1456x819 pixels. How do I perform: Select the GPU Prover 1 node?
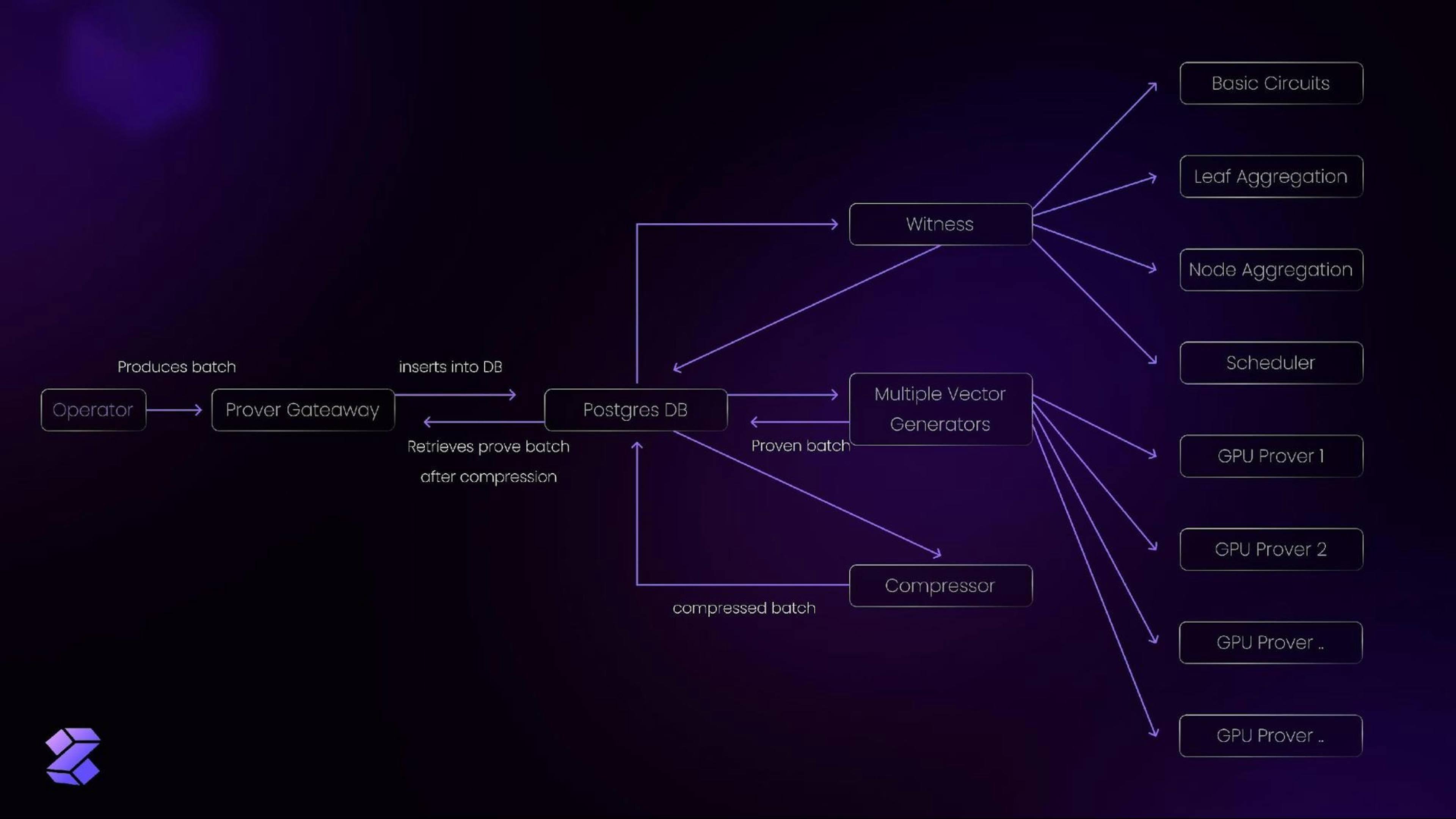pyautogui.click(x=1271, y=455)
